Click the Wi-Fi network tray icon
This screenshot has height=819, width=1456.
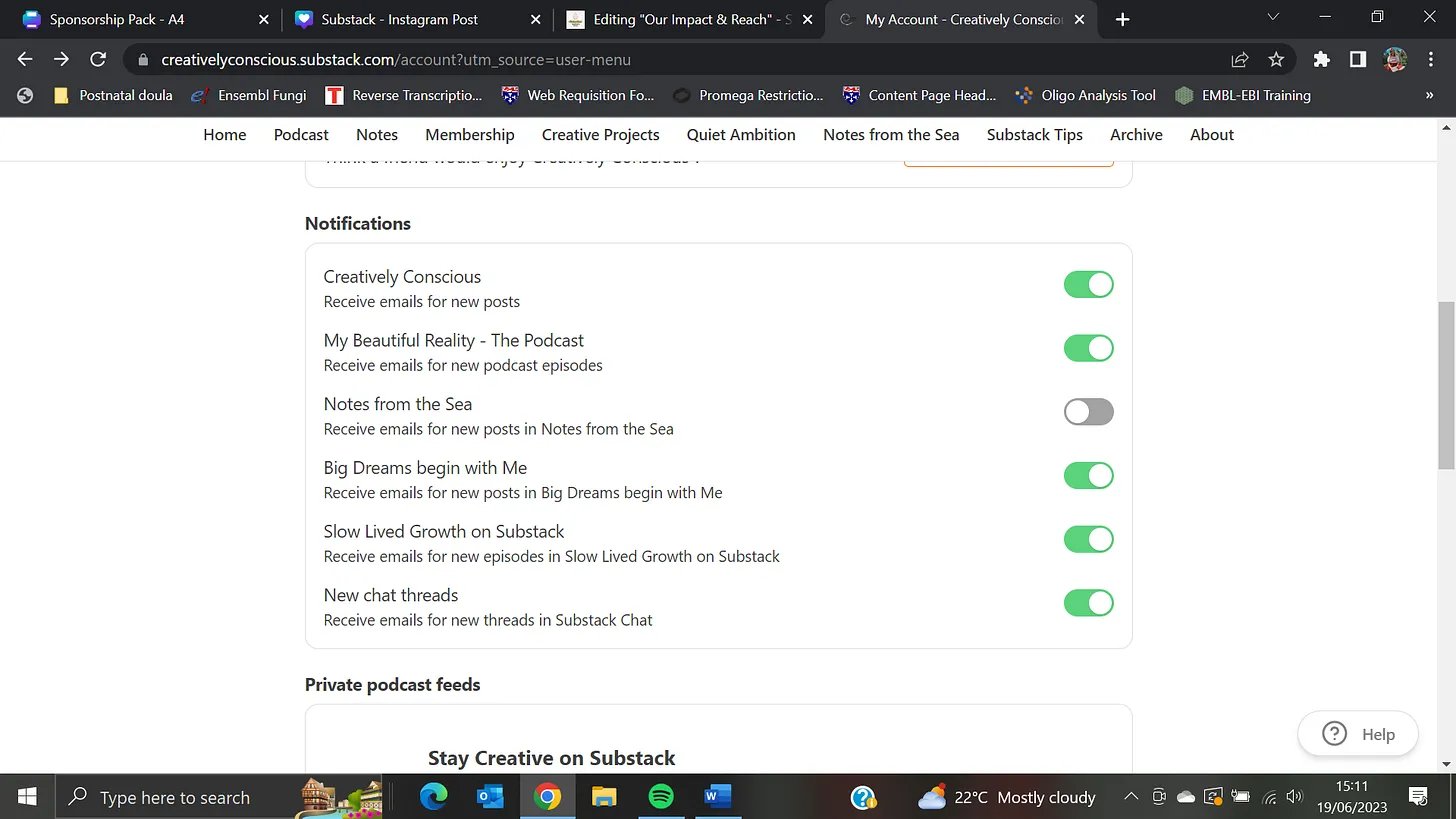click(1270, 797)
